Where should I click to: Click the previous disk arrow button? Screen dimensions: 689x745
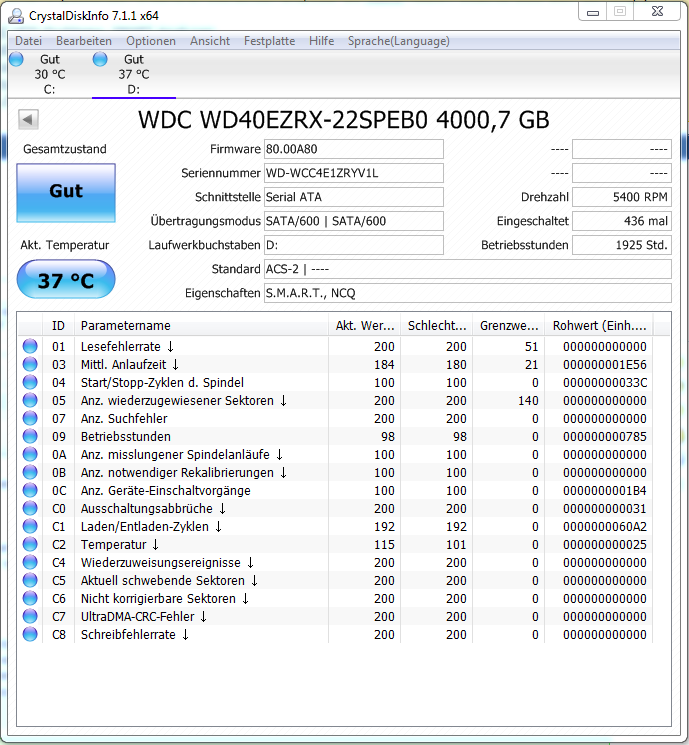[28, 119]
